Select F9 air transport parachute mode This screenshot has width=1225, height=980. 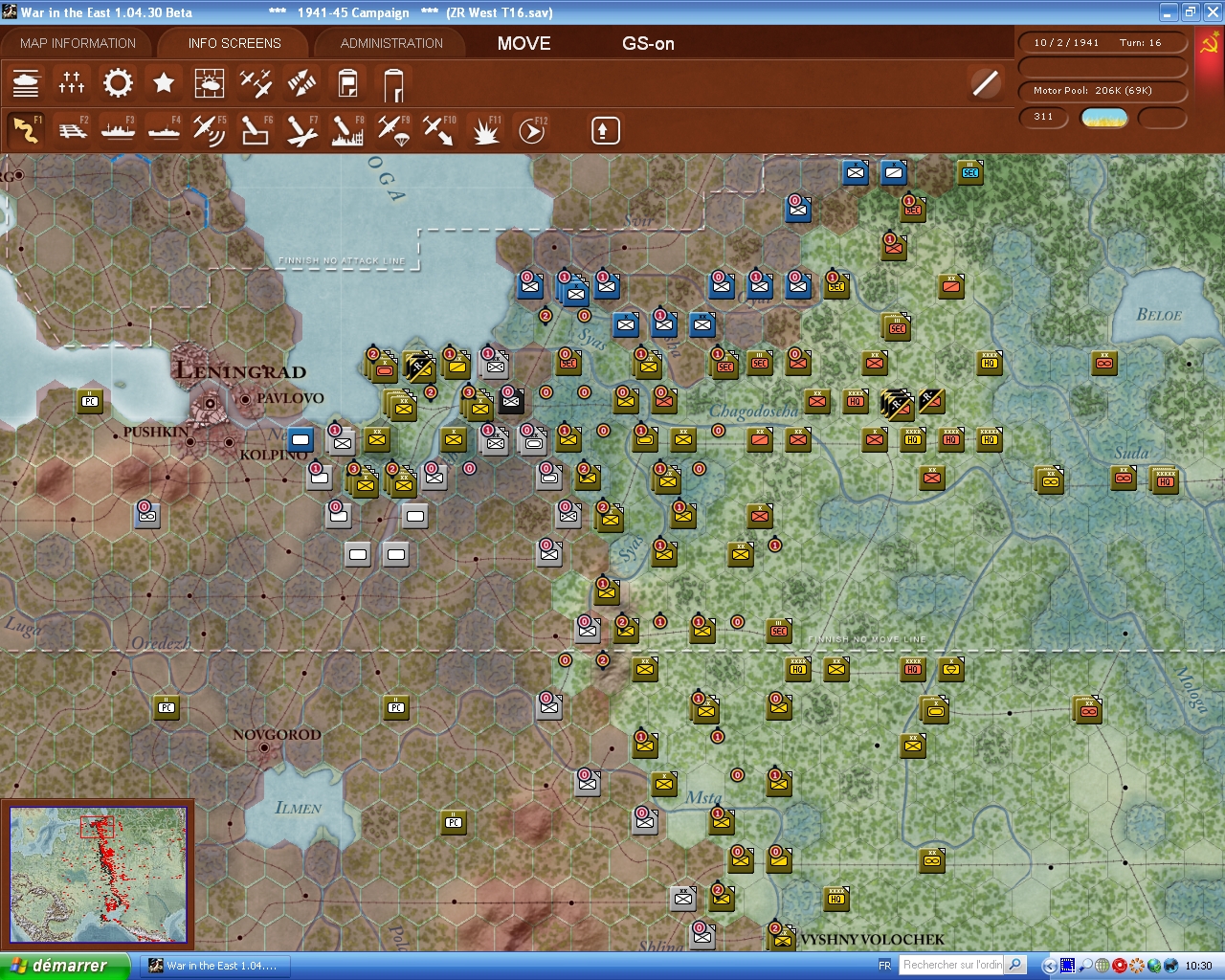coord(393,129)
